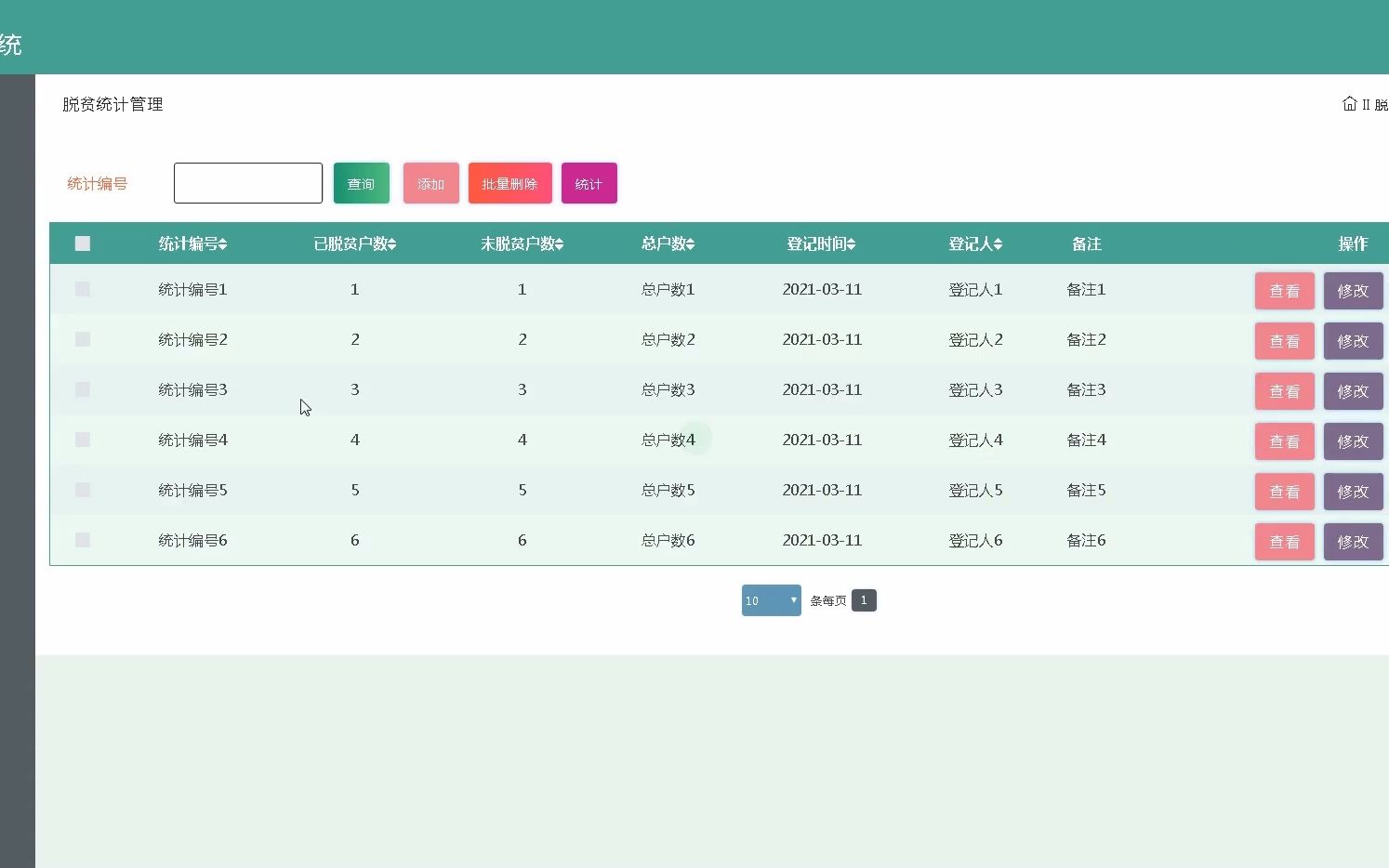1389x868 pixels.
Task: Focus the 统计编号 search input field
Action: pyautogui.click(x=248, y=183)
